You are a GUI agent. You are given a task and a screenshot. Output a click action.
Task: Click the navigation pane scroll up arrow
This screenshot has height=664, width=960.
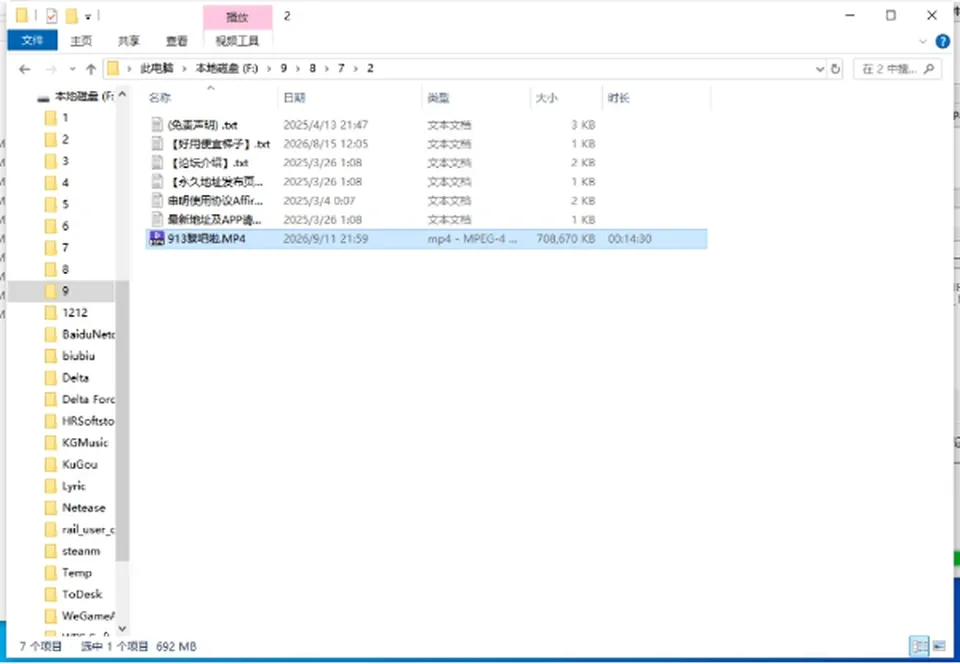click(122, 94)
